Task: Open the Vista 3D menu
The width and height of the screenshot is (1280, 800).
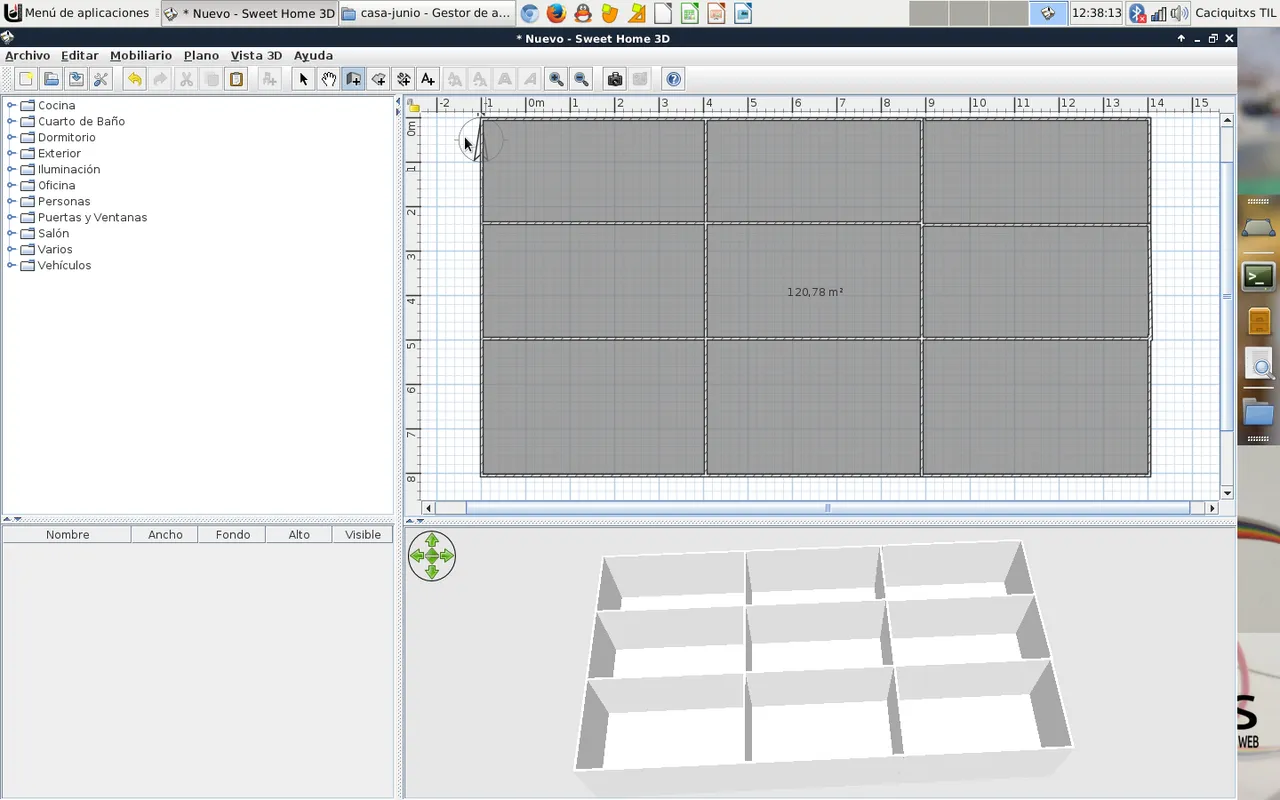Action: click(256, 55)
